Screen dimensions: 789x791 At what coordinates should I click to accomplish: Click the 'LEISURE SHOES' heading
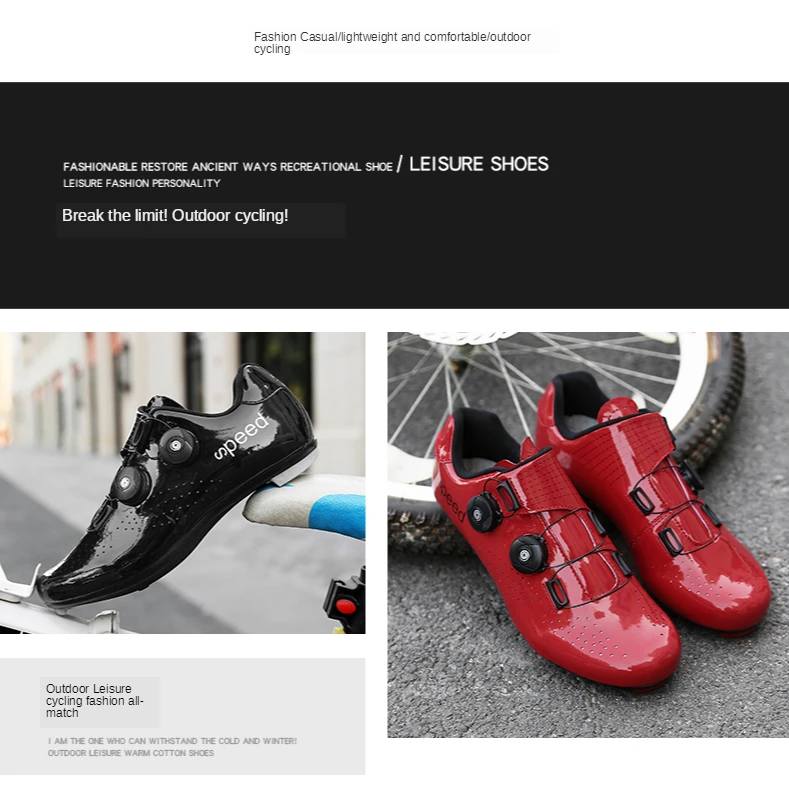(479, 164)
